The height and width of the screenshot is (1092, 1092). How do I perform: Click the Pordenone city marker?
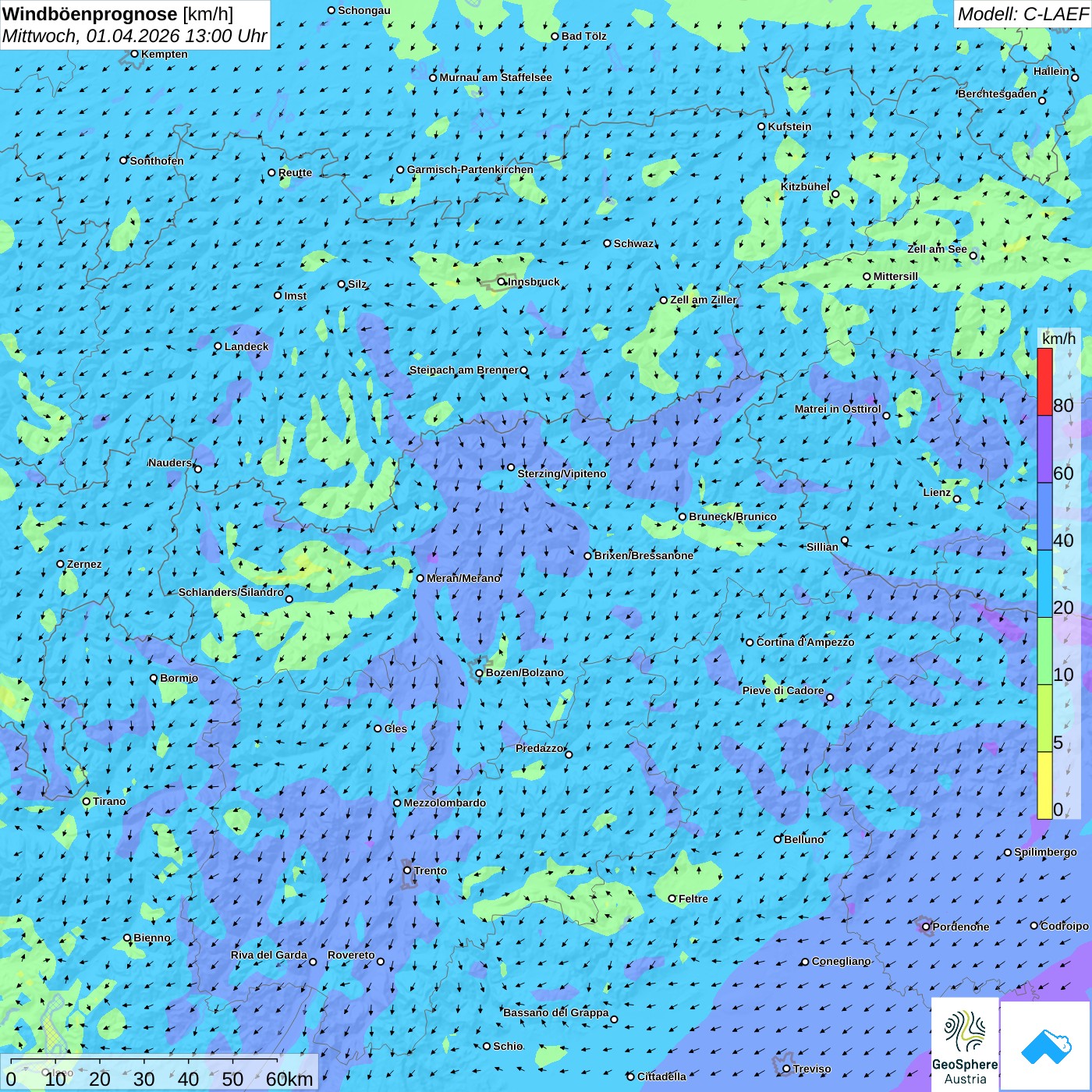[926, 927]
